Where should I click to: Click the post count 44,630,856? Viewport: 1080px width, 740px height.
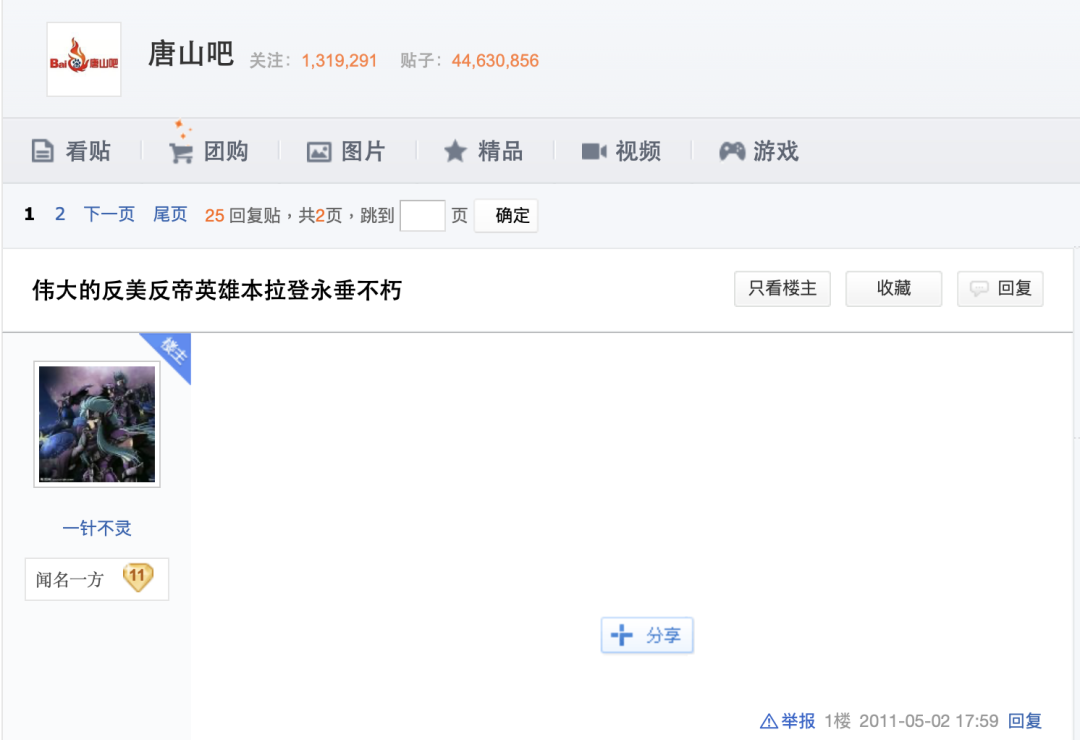(x=495, y=61)
